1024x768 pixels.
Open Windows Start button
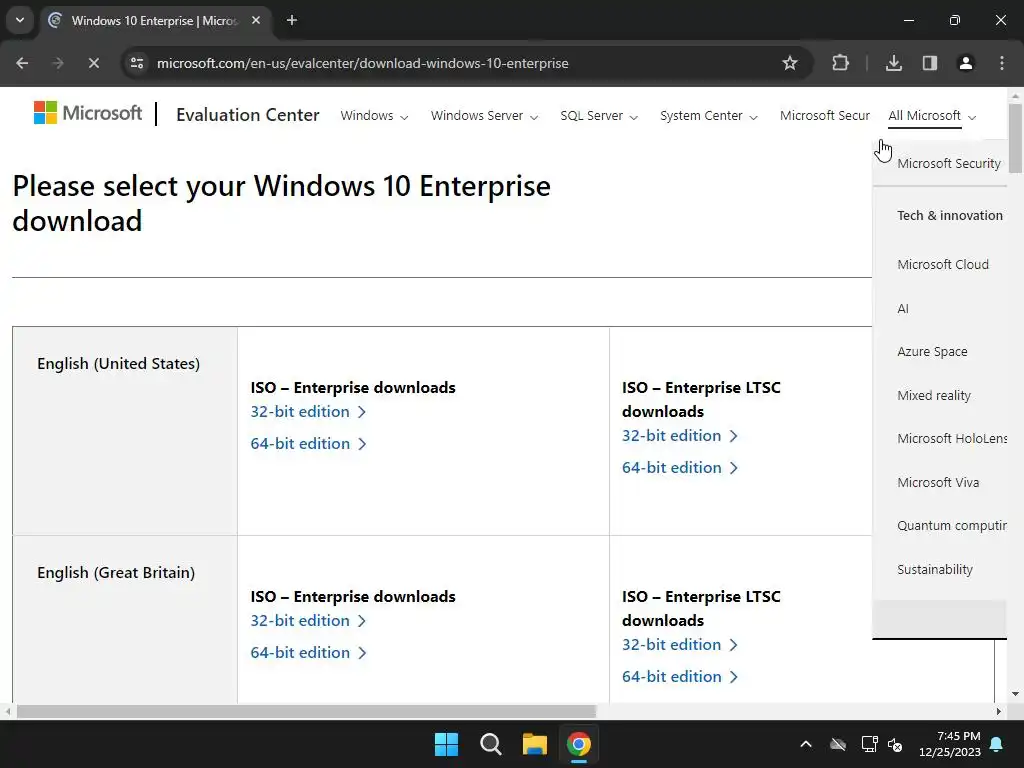[x=447, y=744]
